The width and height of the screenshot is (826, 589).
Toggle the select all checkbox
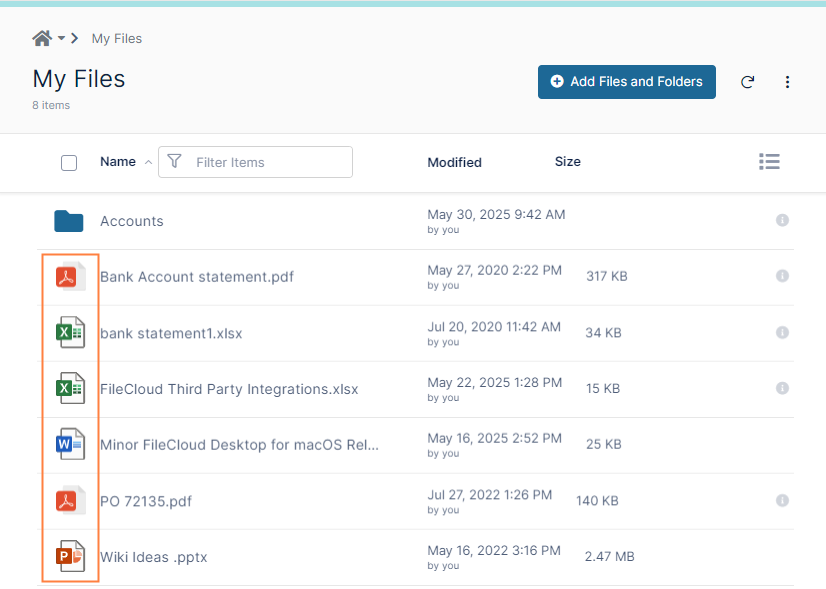pos(69,162)
